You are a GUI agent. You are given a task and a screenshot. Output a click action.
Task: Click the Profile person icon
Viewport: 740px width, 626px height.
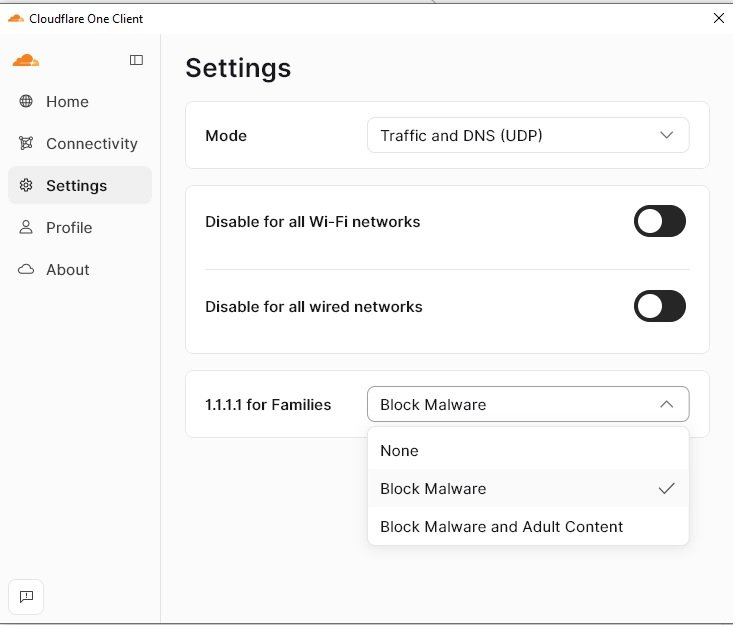26,227
